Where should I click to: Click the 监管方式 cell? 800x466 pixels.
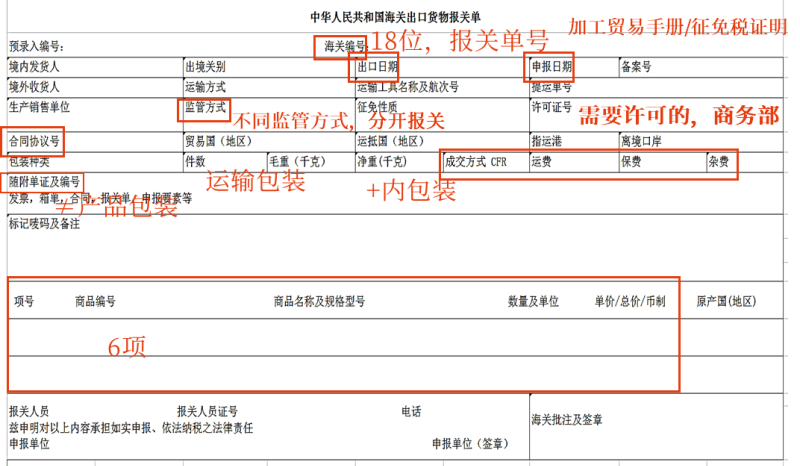click(x=269, y=114)
